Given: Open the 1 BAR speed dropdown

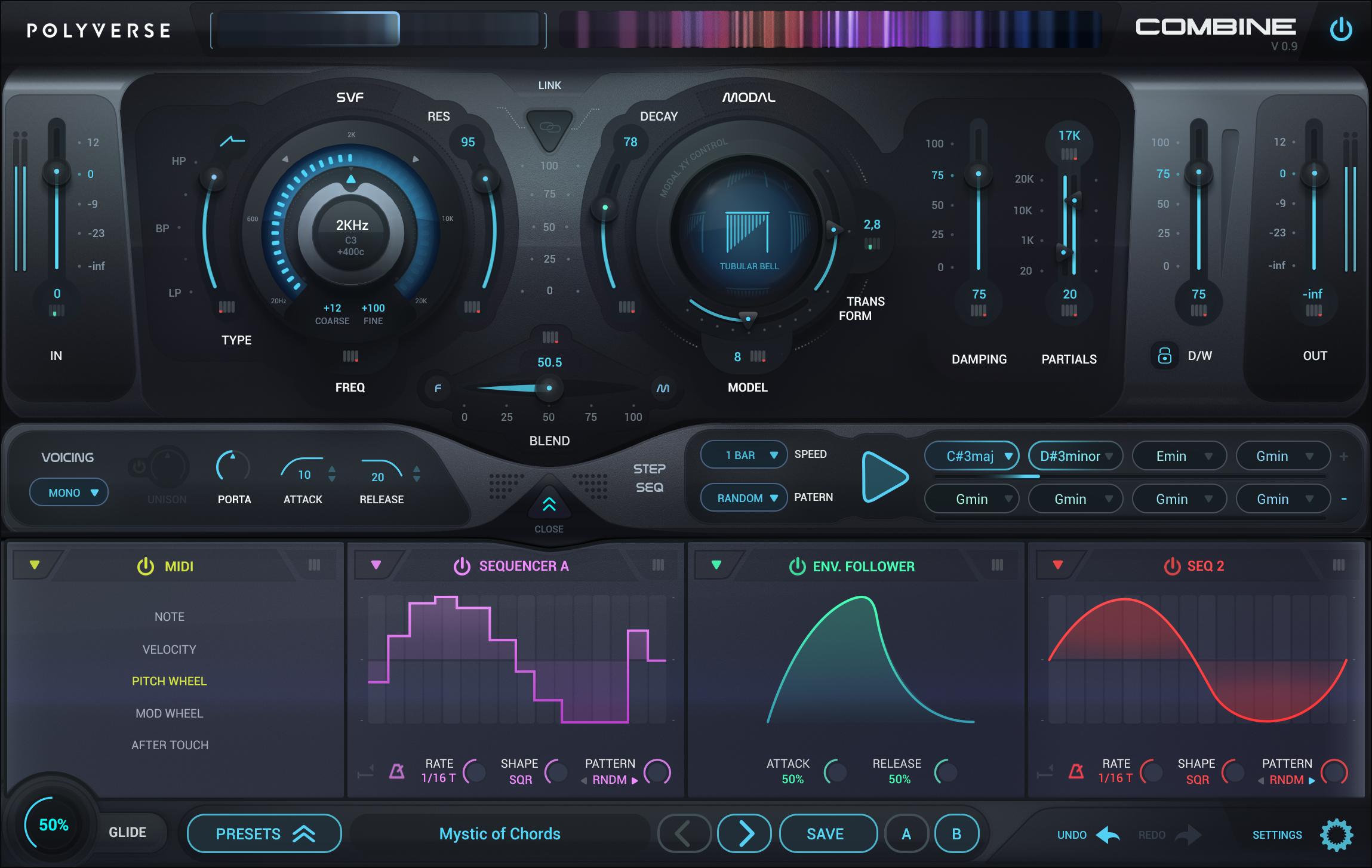Looking at the screenshot, I should point(743,455).
